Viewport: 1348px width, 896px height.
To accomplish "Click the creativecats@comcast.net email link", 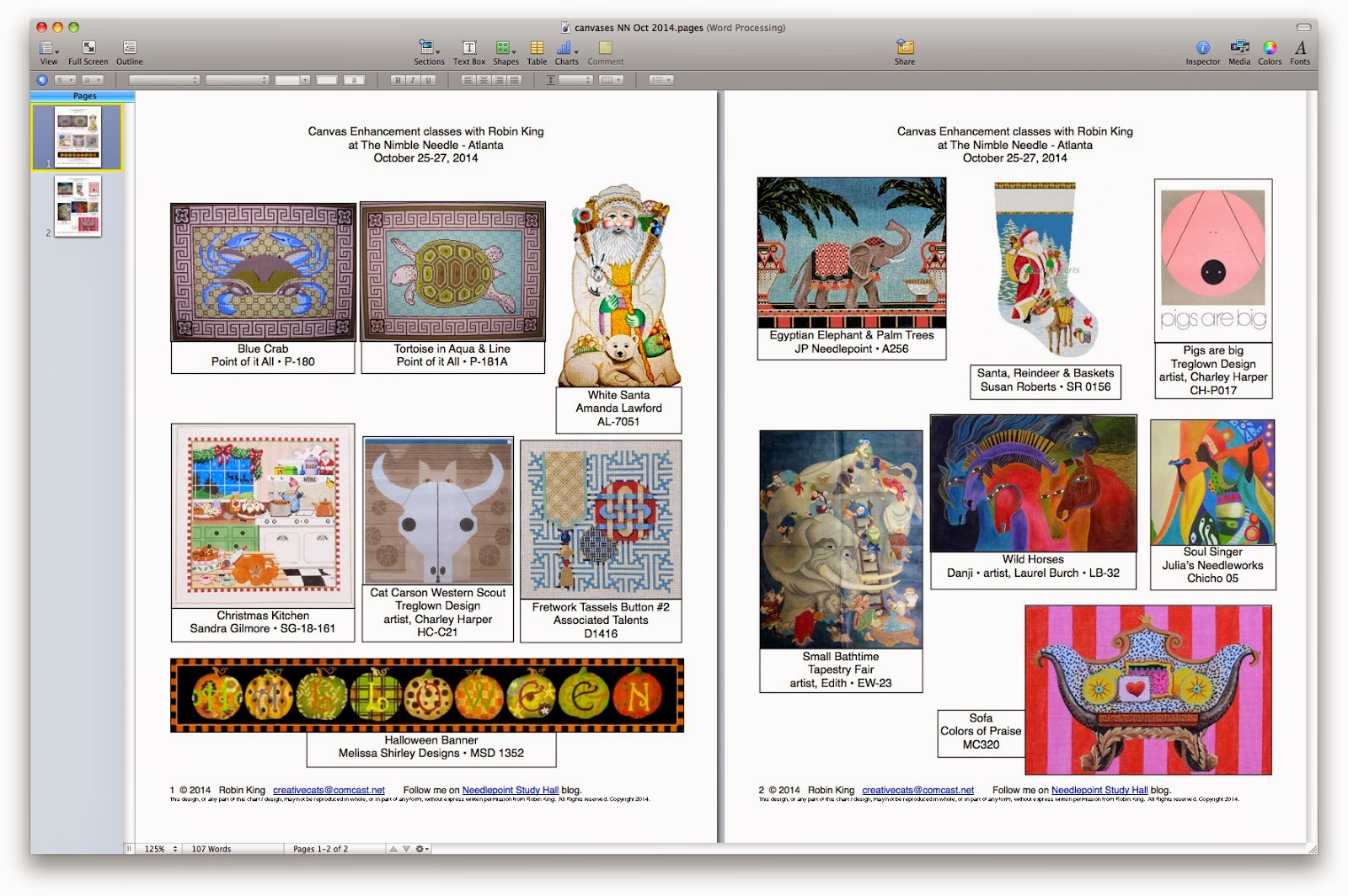I will point(329,790).
